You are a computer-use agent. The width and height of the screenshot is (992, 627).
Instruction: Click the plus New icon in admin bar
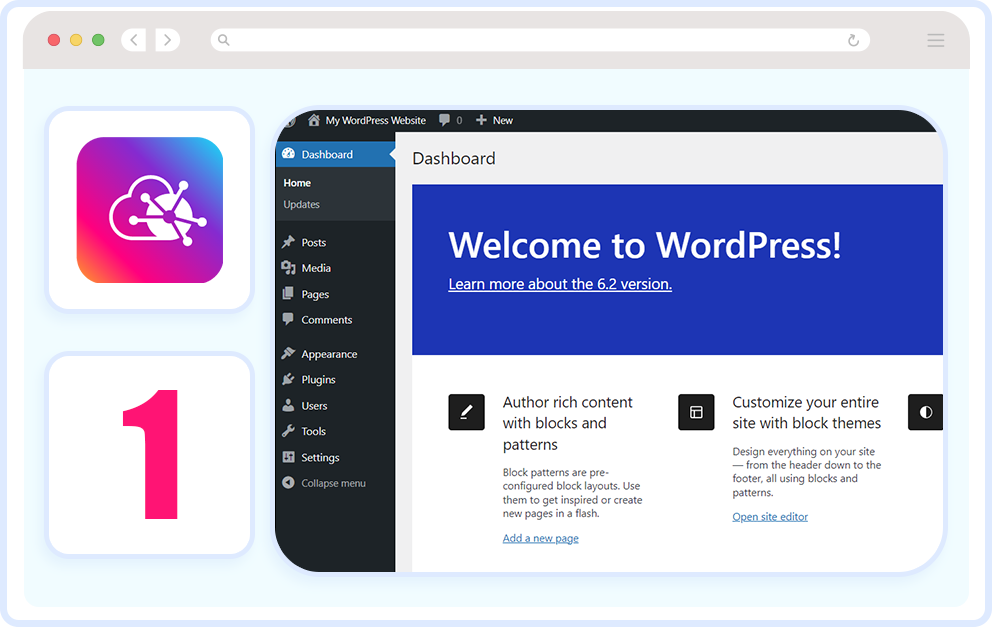tap(481, 120)
